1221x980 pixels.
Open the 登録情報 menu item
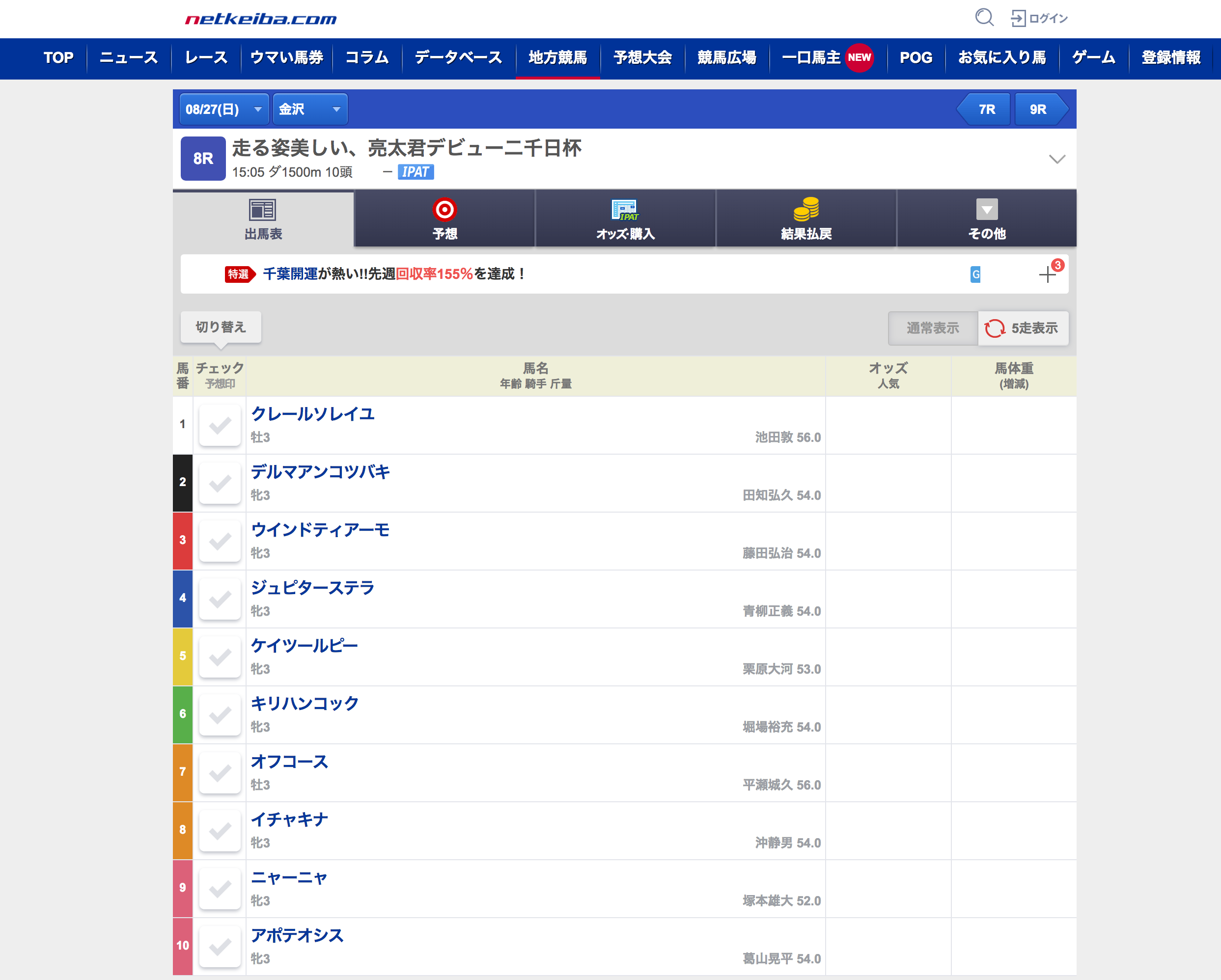(x=1171, y=58)
